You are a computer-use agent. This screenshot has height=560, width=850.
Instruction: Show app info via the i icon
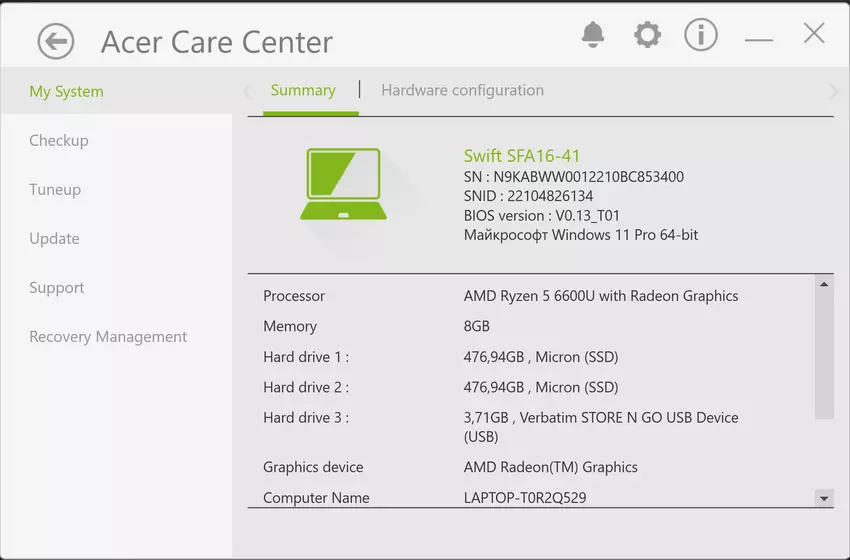tap(701, 35)
